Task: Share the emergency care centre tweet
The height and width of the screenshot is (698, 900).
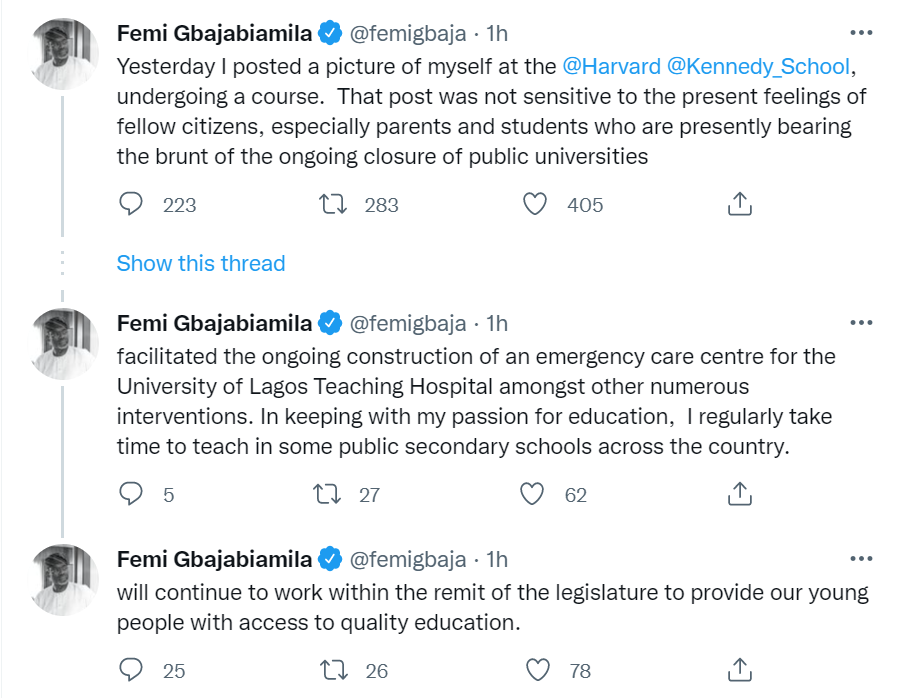Action: [x=738, y=494]
